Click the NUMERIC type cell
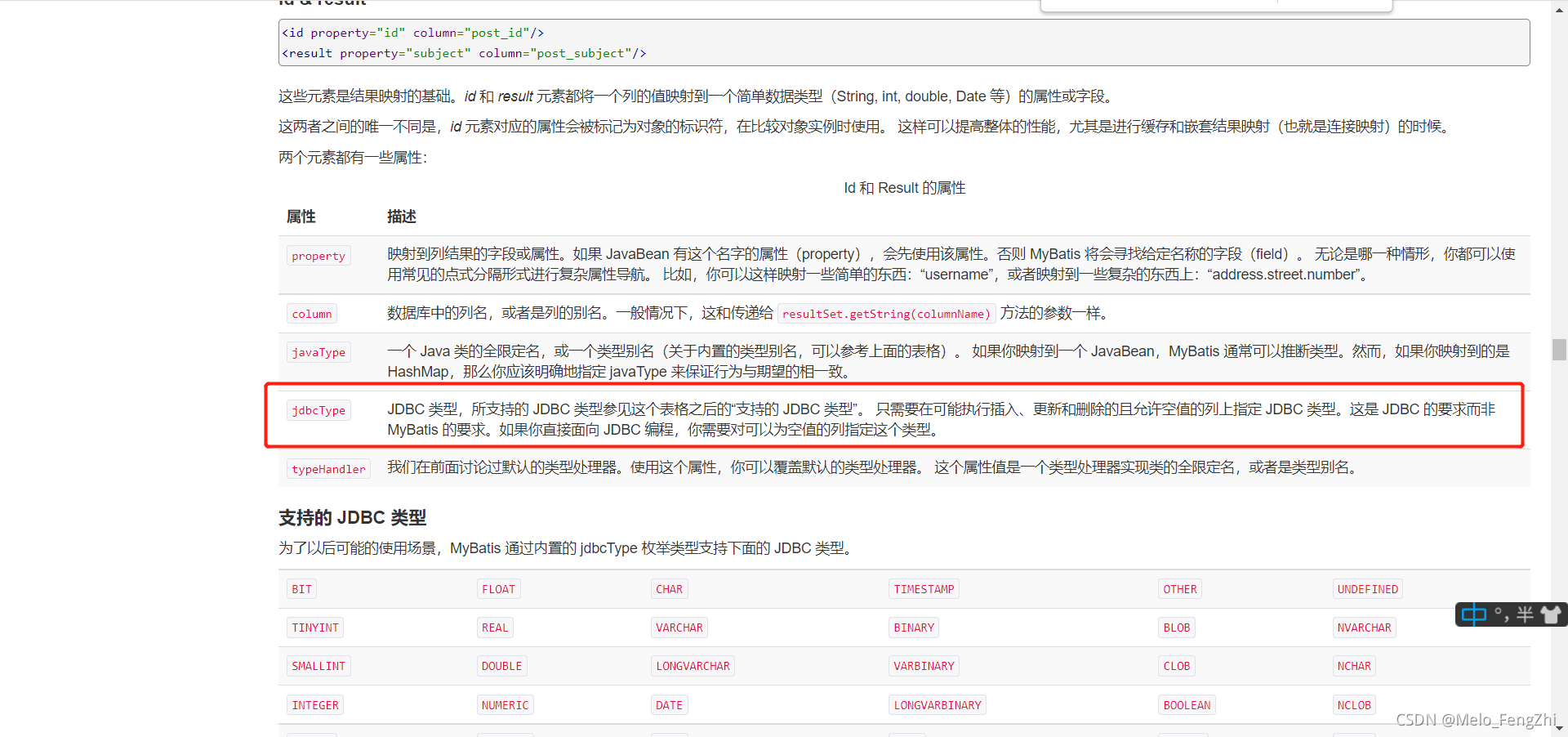Image resolution: width=1568 pixels, height=737 pixels. click(505, 705)
